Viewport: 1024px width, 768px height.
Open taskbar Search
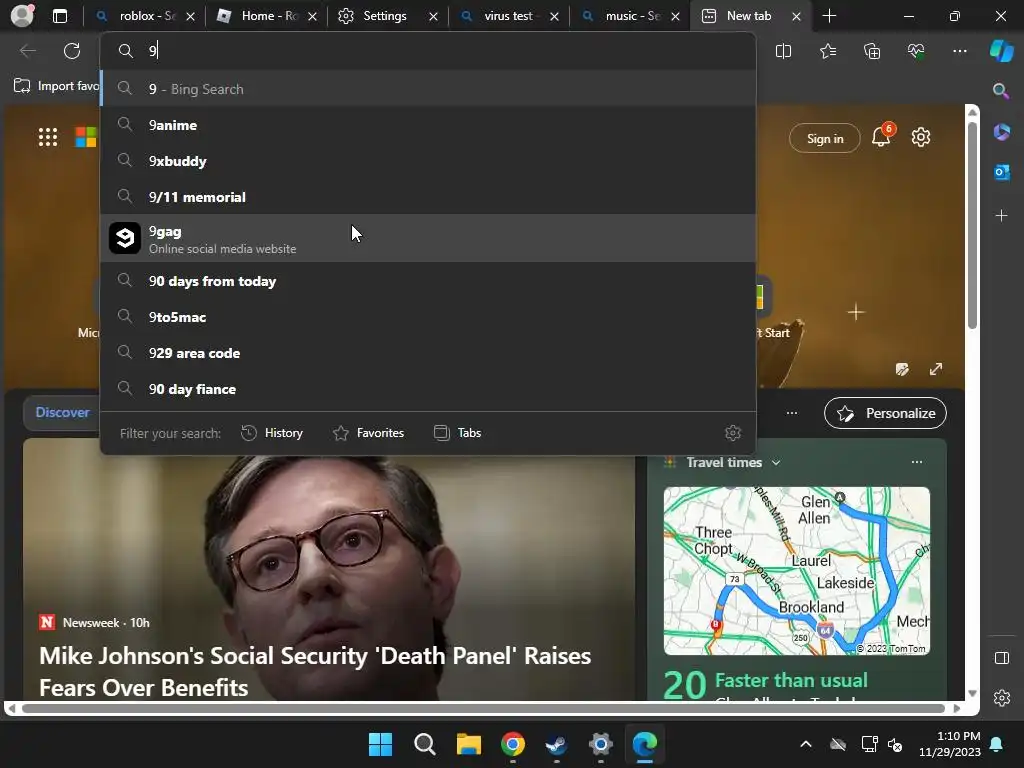coord(424,744)
